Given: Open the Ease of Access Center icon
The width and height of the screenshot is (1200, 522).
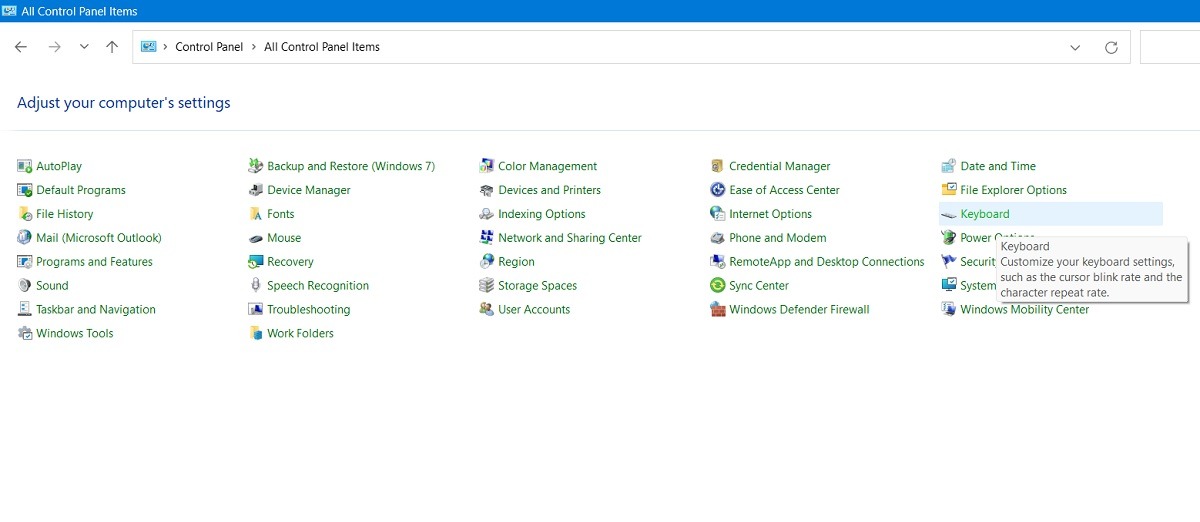Looking at the screenshot, I should [718, 190].
